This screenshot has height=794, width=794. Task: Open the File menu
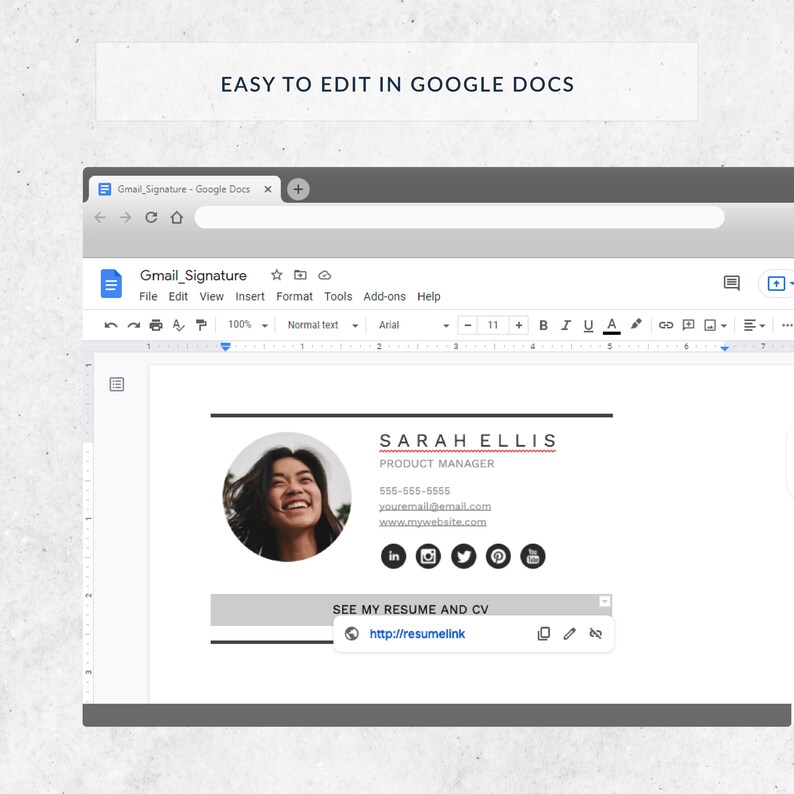(x=148, y=296)
